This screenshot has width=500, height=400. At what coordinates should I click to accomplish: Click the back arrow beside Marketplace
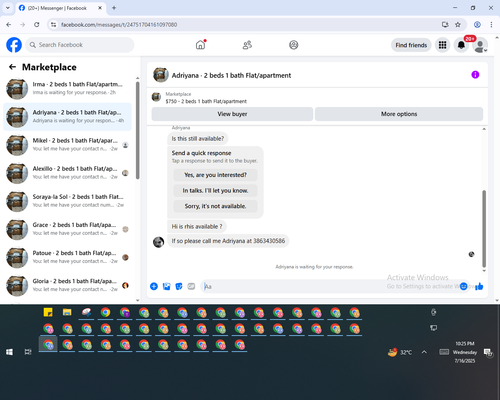(x=12, y=67)
